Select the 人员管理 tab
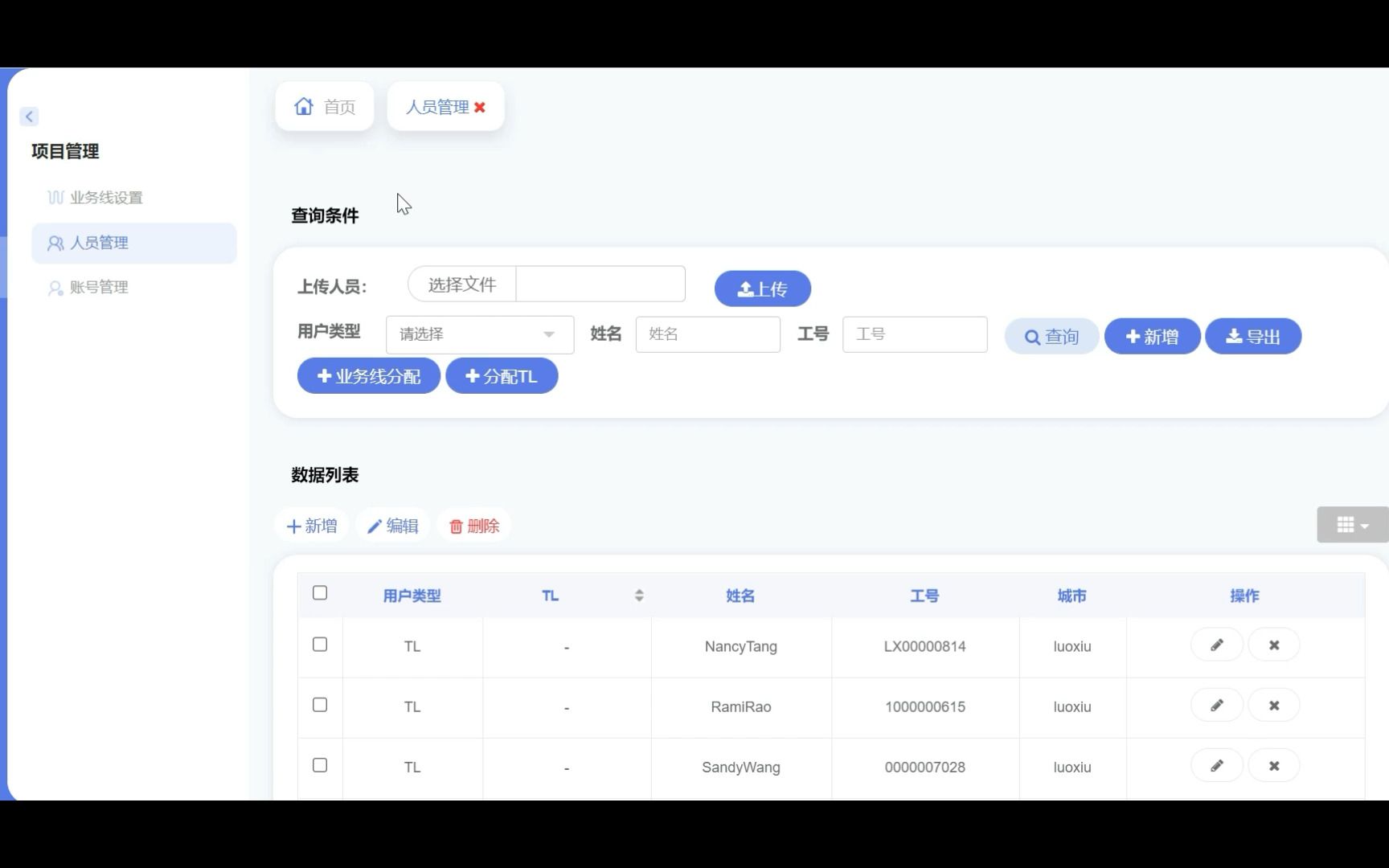Screen dimensions: 1389x868 pos(437,107)
